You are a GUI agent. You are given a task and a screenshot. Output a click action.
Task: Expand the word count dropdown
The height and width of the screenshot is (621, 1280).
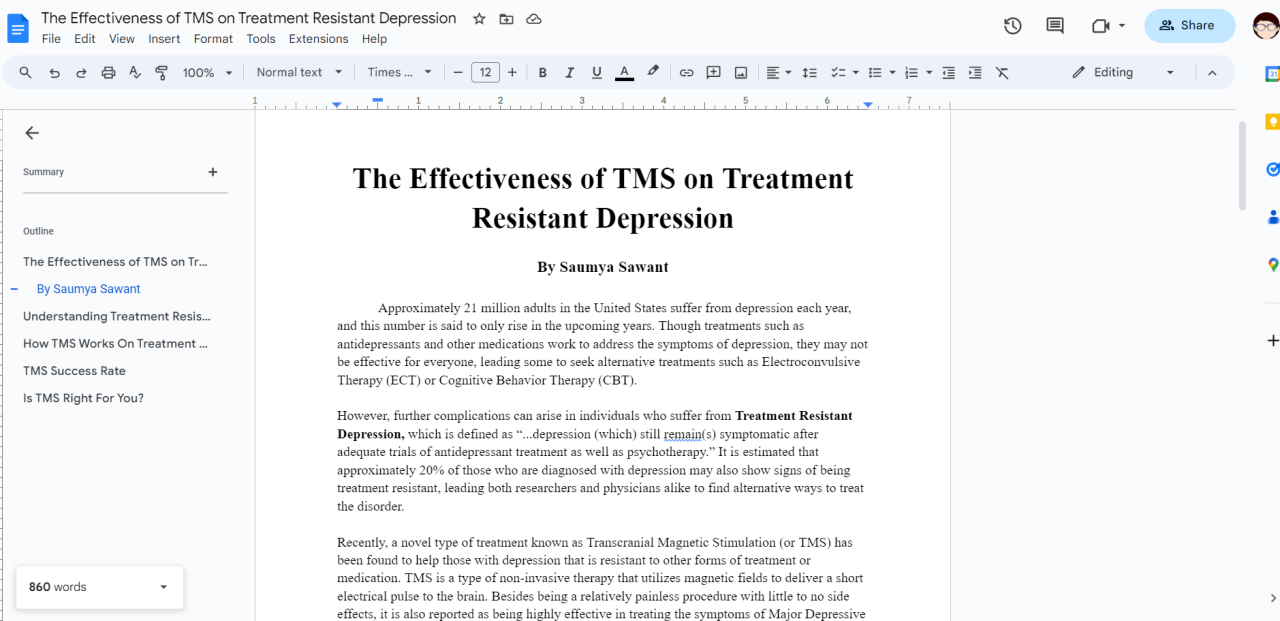(x=164, y=587)
